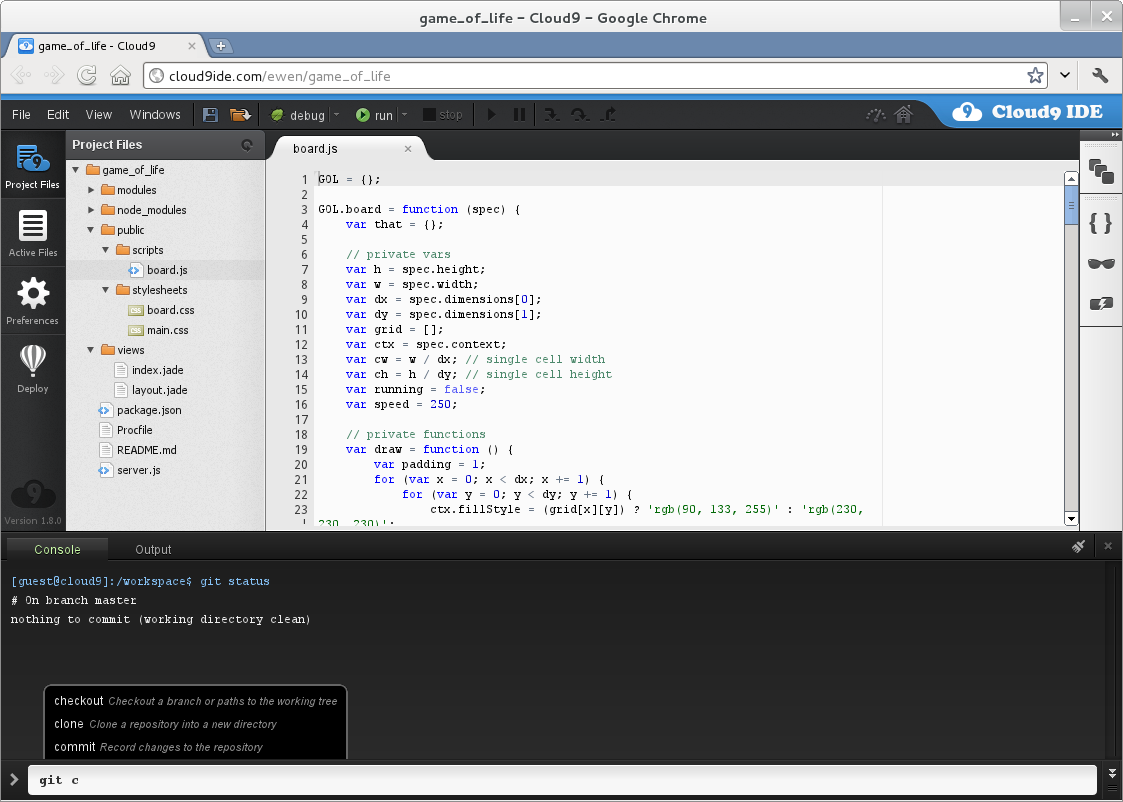
Task: Open the Preferences gear panel
Action: (x=33, y=301)
